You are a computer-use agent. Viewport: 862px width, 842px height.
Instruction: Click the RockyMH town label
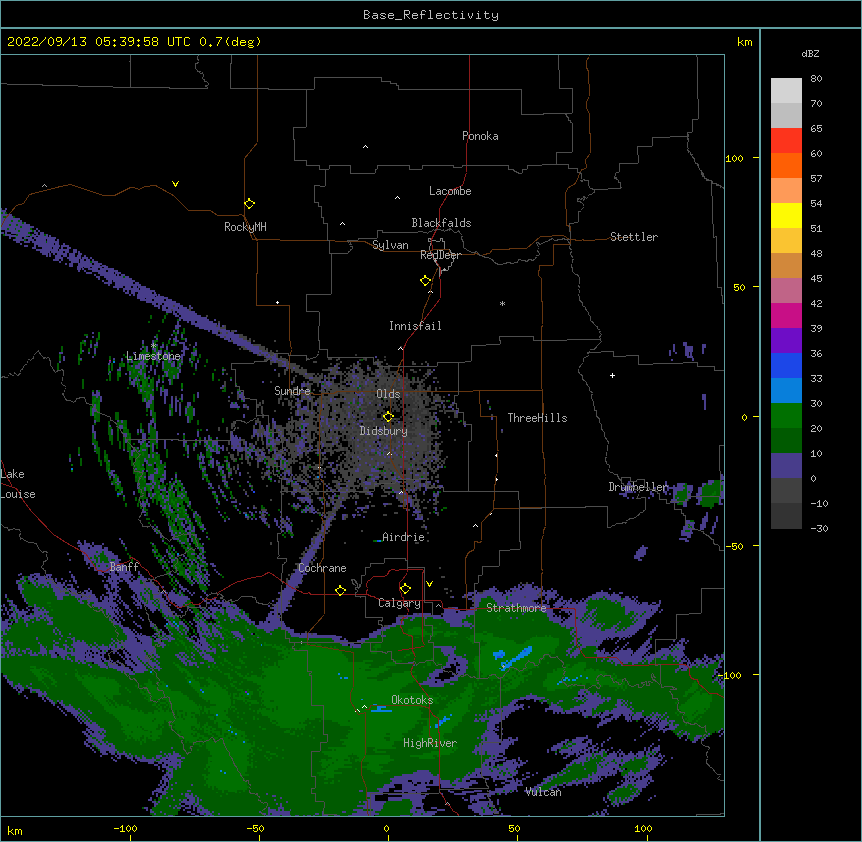[245, 227]
